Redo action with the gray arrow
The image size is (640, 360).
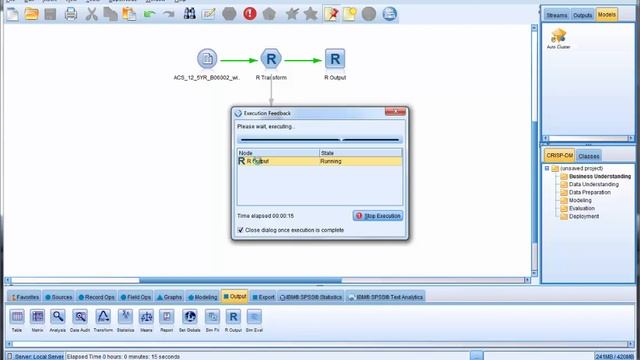[x=168, y=14]
